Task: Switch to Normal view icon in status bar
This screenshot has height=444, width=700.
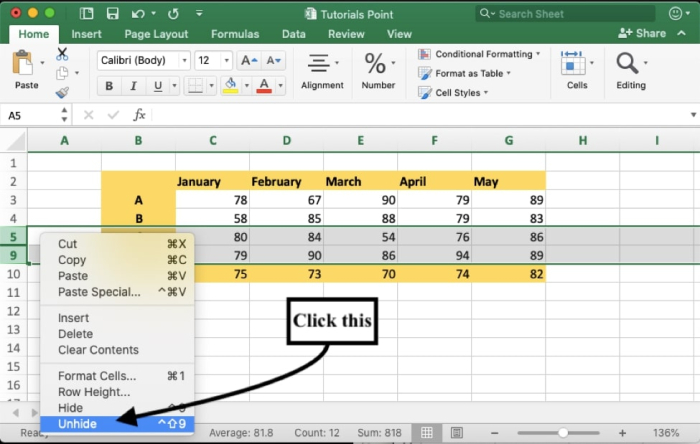Action: point(427,432)
